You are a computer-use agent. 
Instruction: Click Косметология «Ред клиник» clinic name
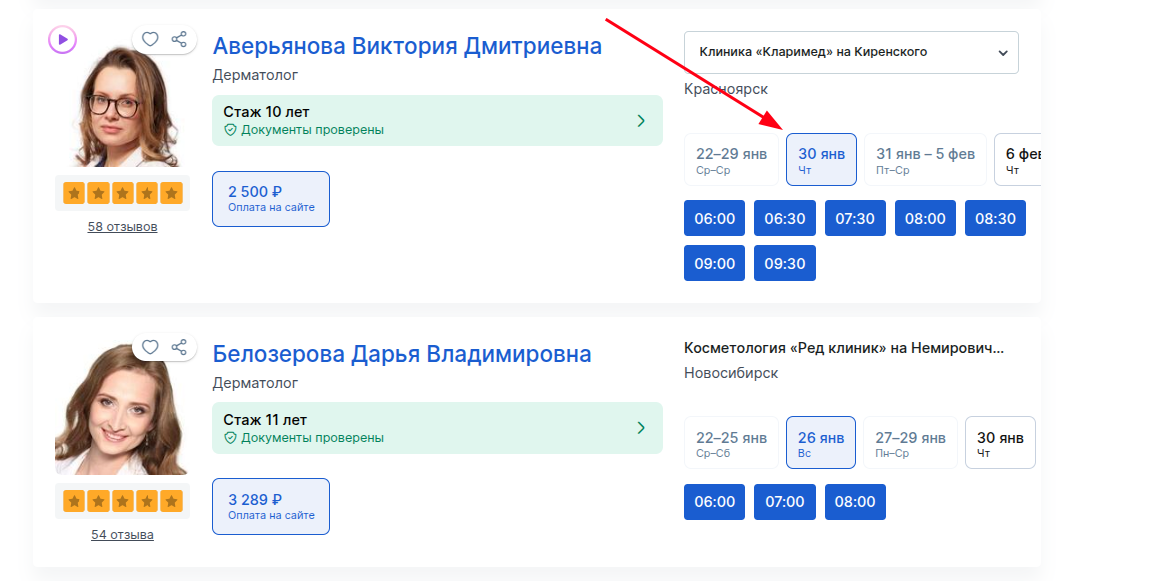coord(843,348)
